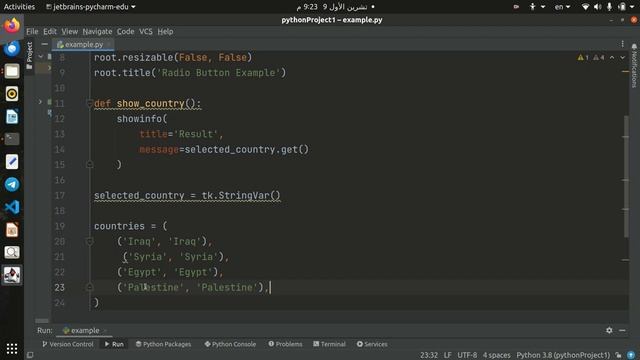The image size is (640, 360).
Task: Open the Version Control tool window
Action: pos(68,344)
